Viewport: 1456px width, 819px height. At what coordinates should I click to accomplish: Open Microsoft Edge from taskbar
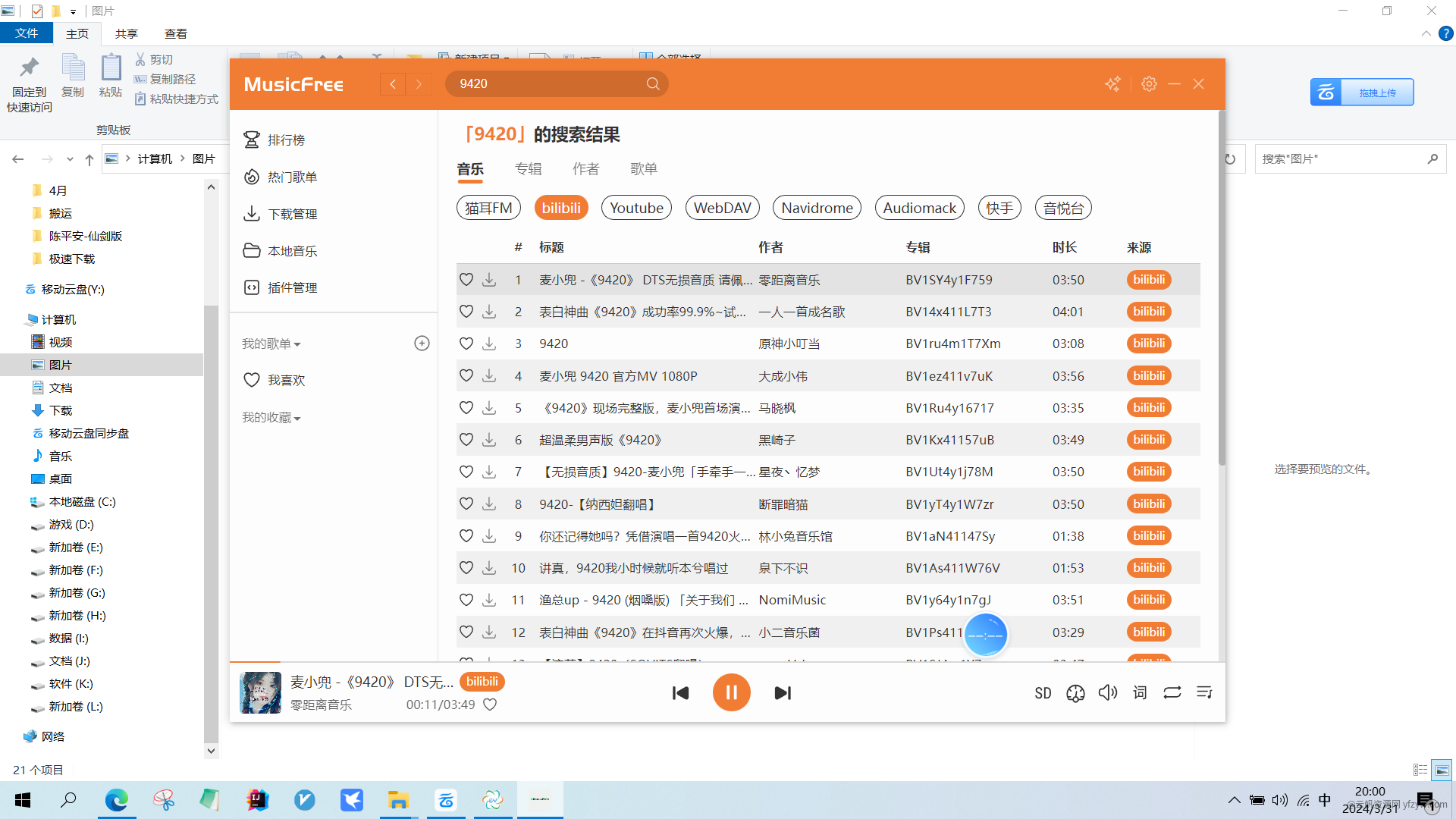click(x=116, y=800)
